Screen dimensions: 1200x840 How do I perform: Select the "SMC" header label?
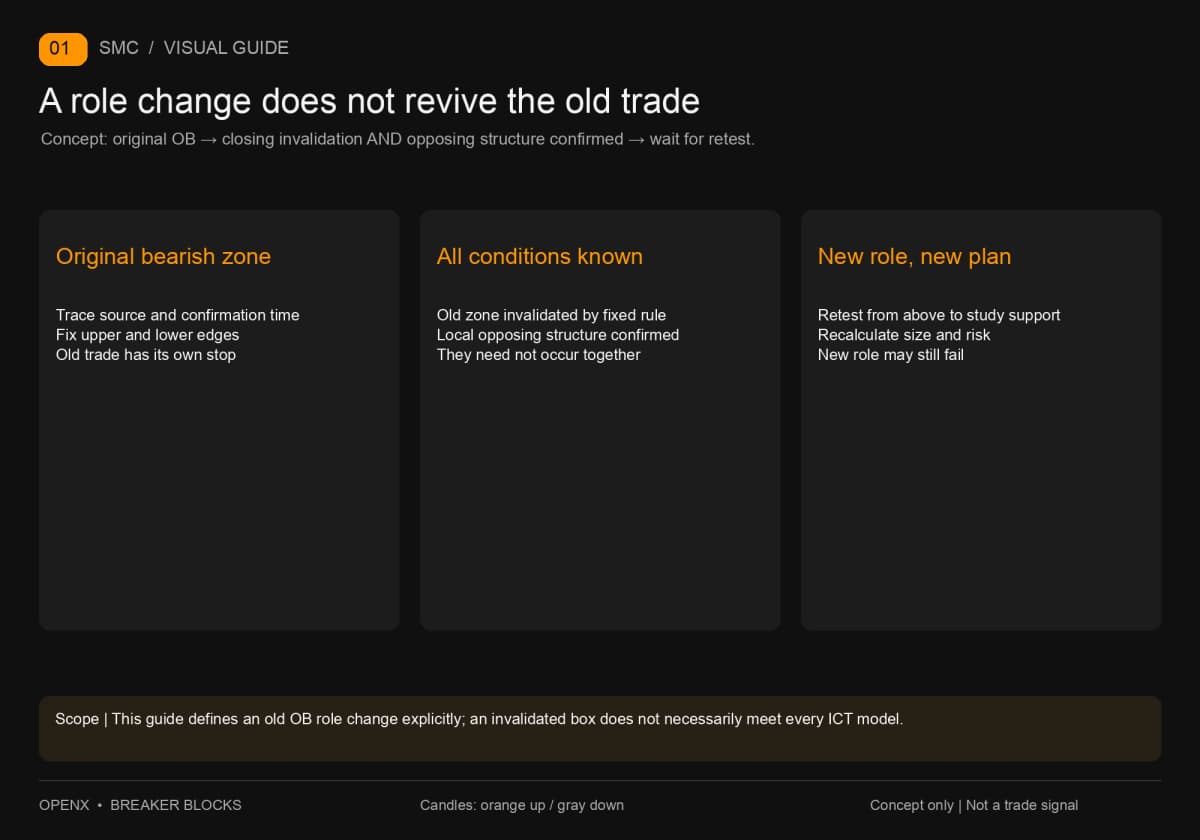click(119, 48)
